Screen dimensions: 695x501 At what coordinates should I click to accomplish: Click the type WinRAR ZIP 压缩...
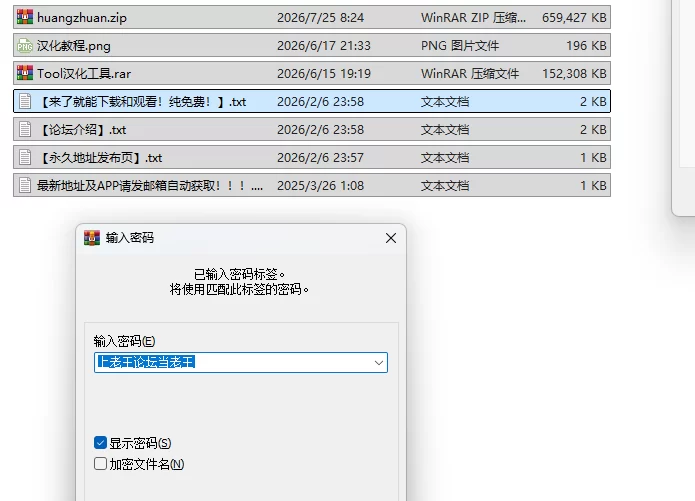(473, 18)
